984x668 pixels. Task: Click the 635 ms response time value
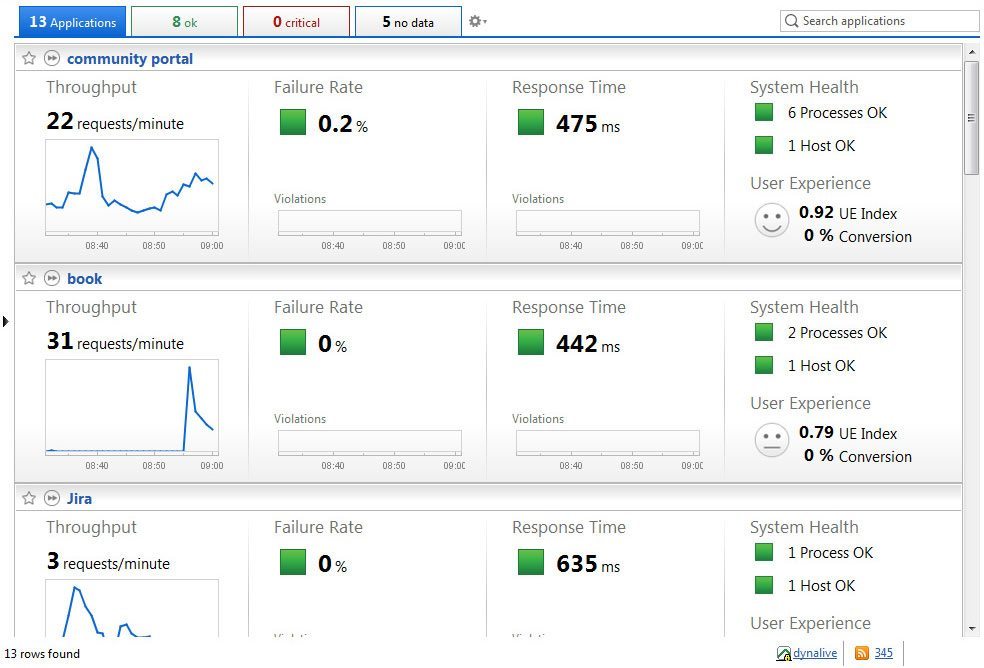pos(587,563)
